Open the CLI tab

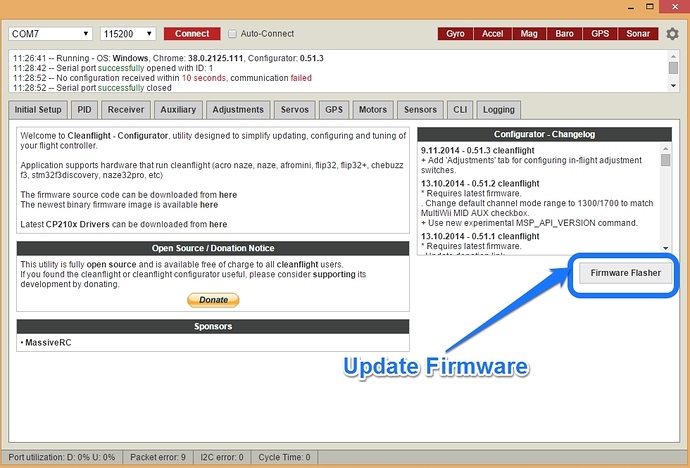460,110
